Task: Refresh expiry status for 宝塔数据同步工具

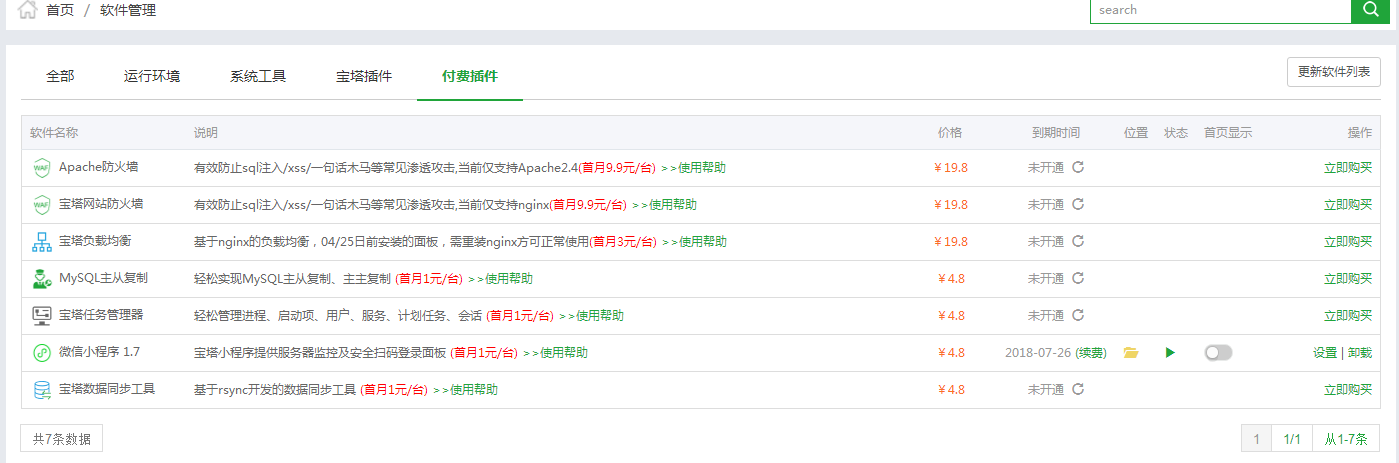Action: 1078,389
